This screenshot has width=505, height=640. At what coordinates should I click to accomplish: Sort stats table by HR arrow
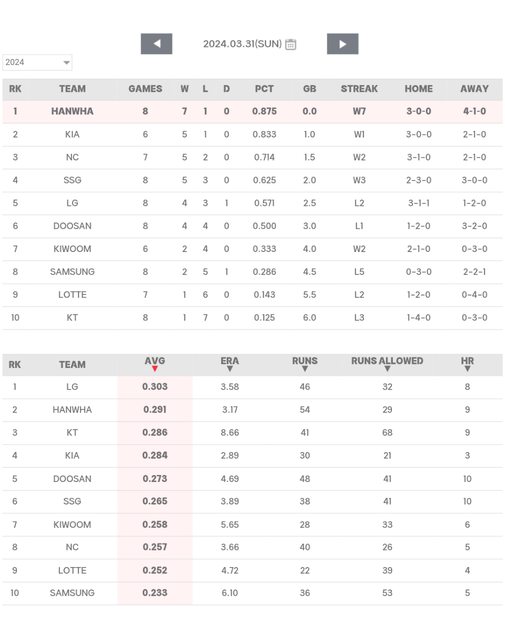click(x=467, y=369)
